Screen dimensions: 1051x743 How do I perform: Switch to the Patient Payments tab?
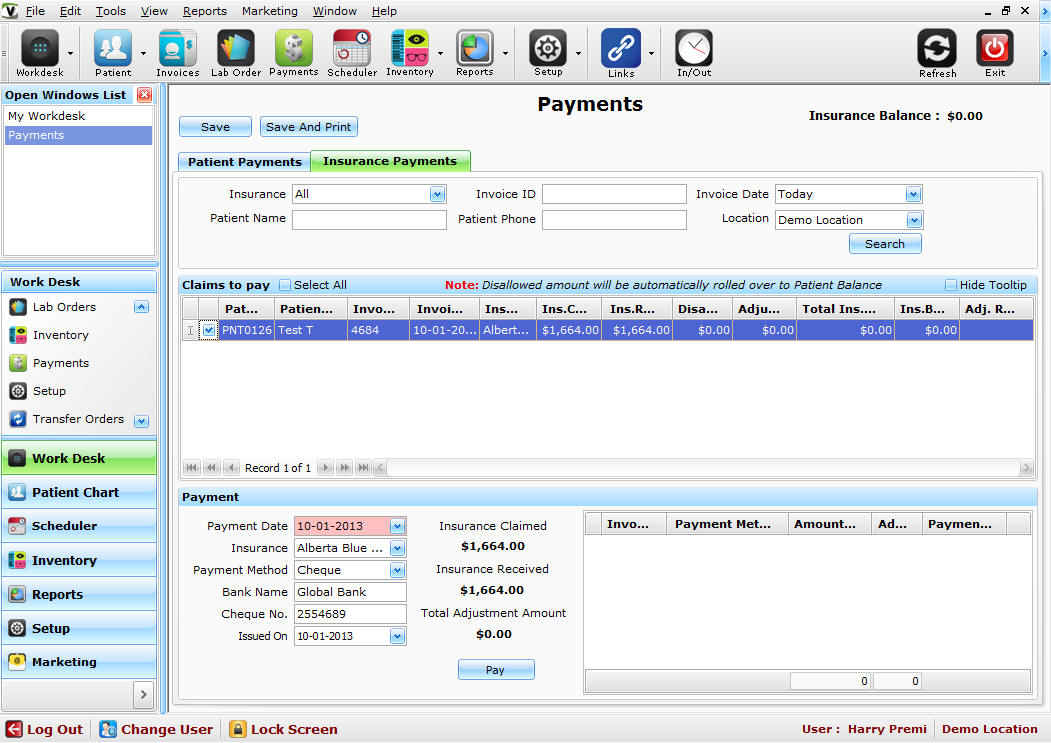coord(244,162)
